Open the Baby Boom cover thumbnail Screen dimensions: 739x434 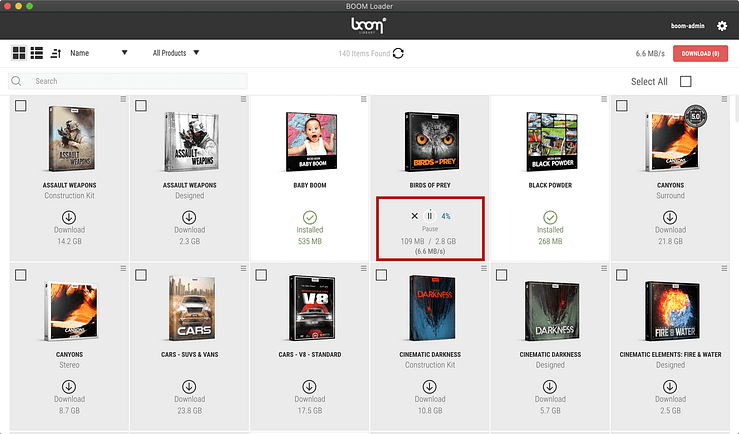coord(311,141)
